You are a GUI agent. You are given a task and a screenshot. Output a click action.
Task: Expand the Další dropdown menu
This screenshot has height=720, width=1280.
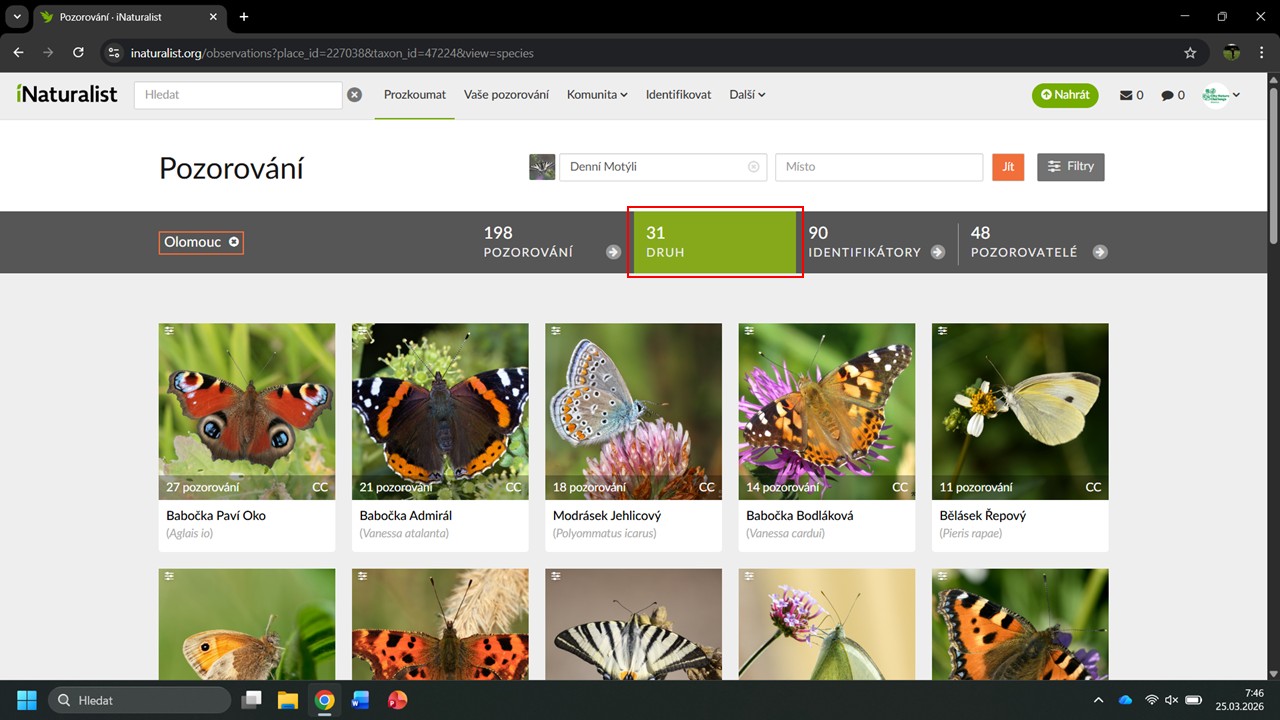[747, 95]
